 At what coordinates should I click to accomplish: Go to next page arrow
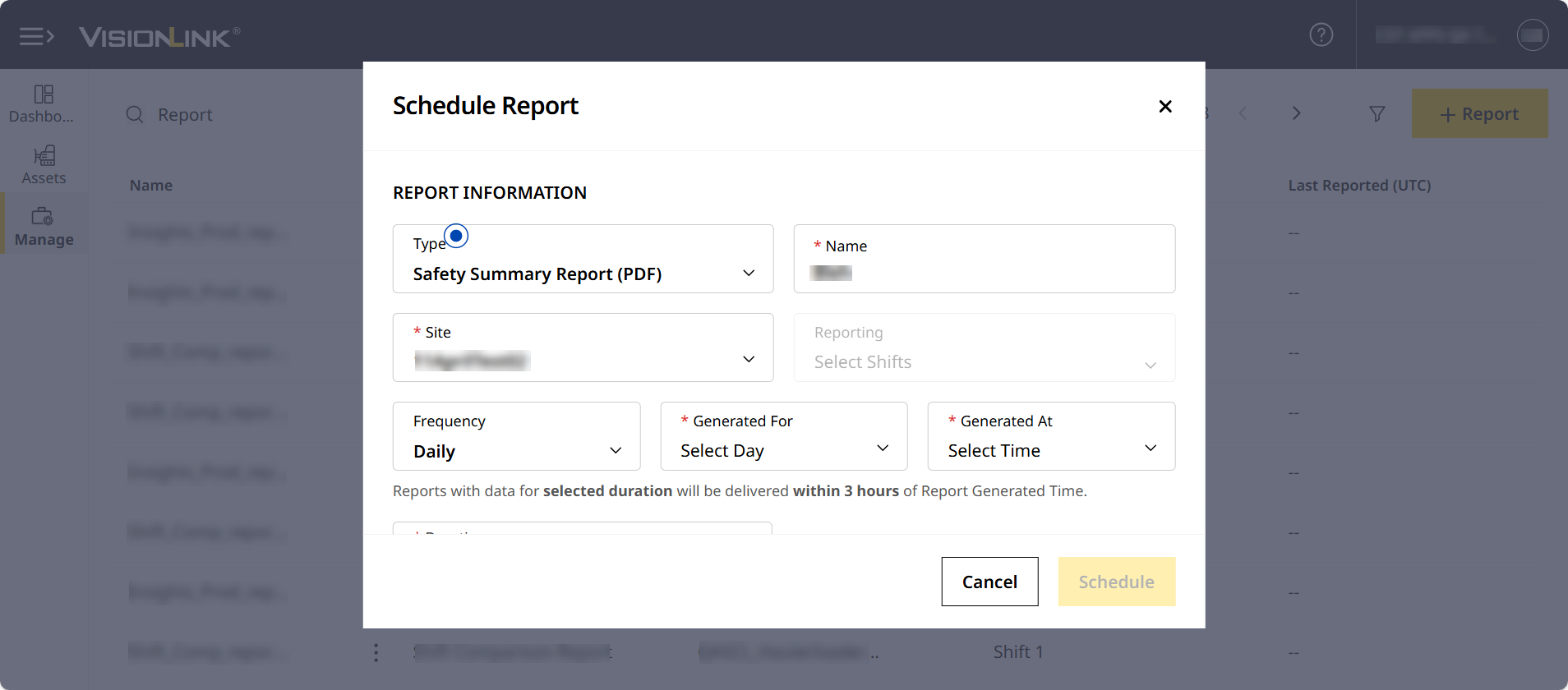1296,113
